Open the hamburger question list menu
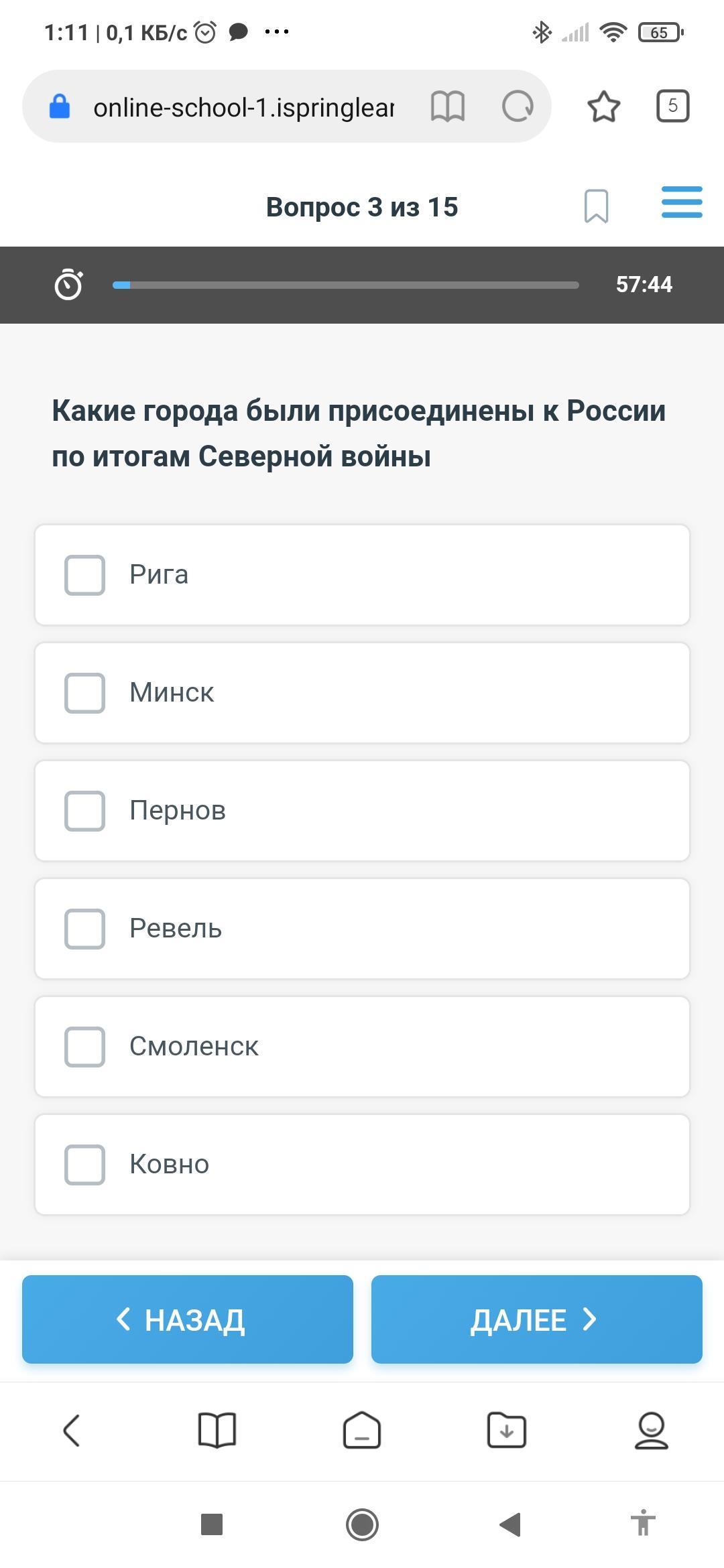The width and height of the screenshot is (724, 1568). pos(681,202)
